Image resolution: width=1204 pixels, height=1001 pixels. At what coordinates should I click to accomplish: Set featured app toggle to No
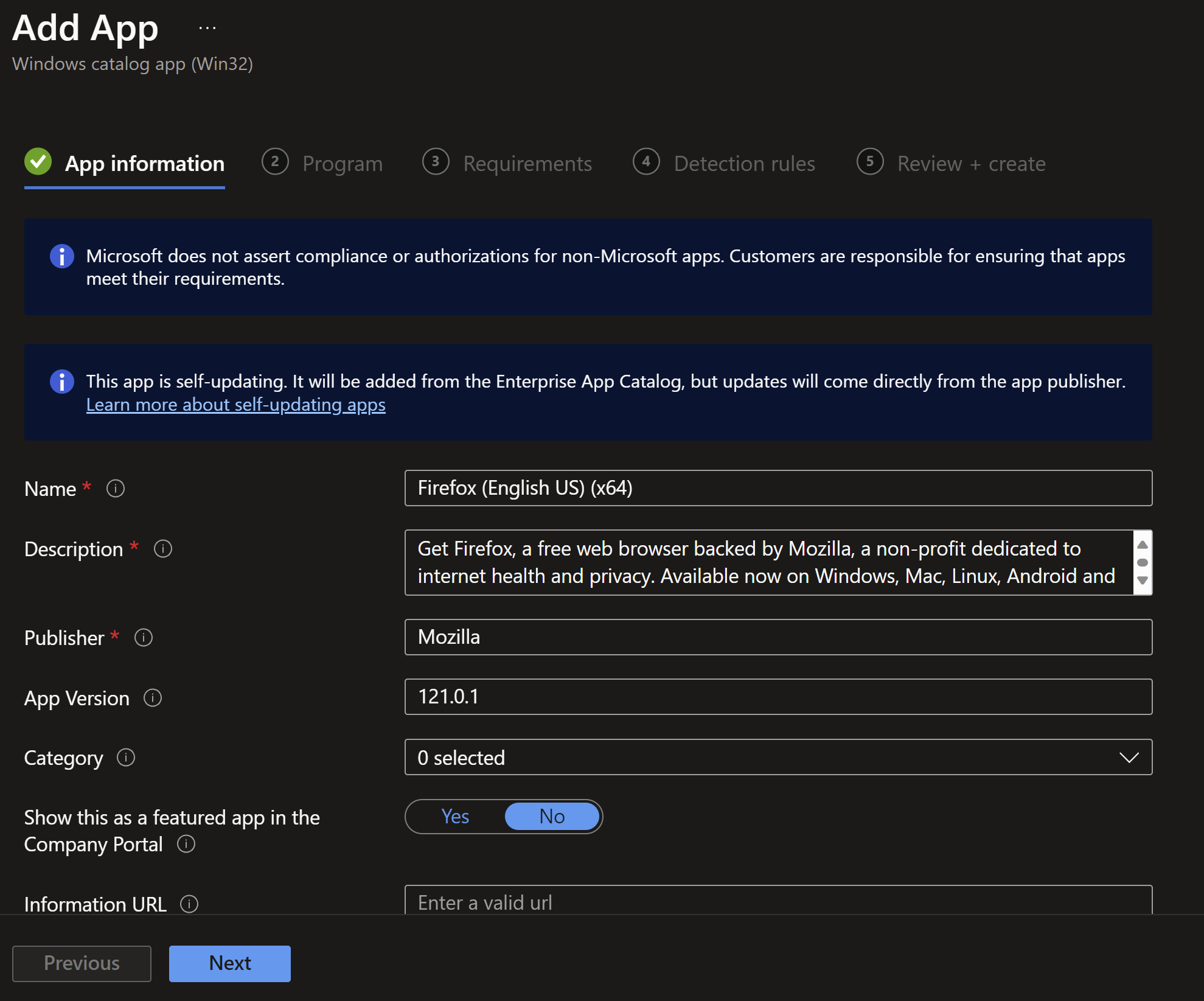pyautogui.click(x=552, y=817)
